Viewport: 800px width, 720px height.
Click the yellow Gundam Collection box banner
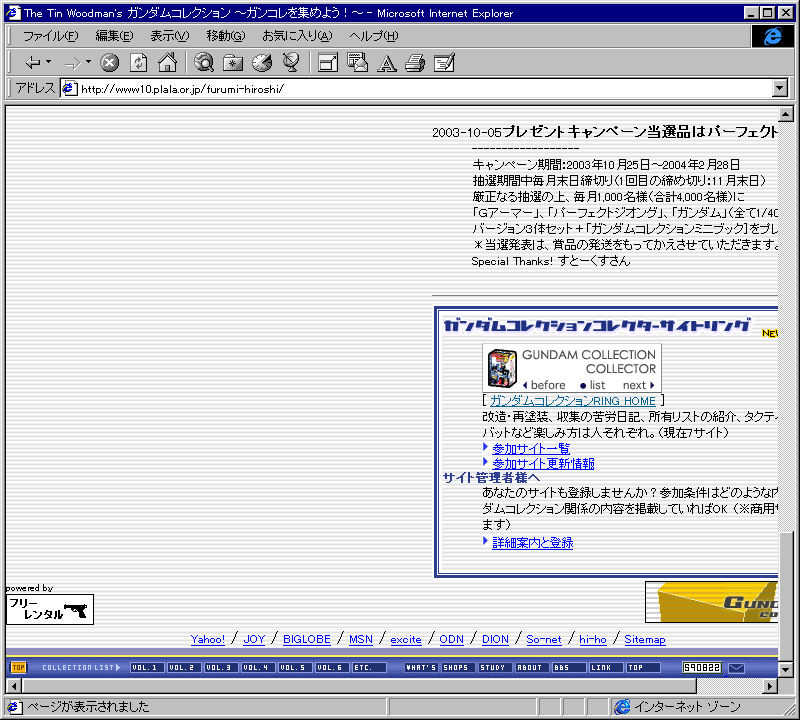[712, 602]
